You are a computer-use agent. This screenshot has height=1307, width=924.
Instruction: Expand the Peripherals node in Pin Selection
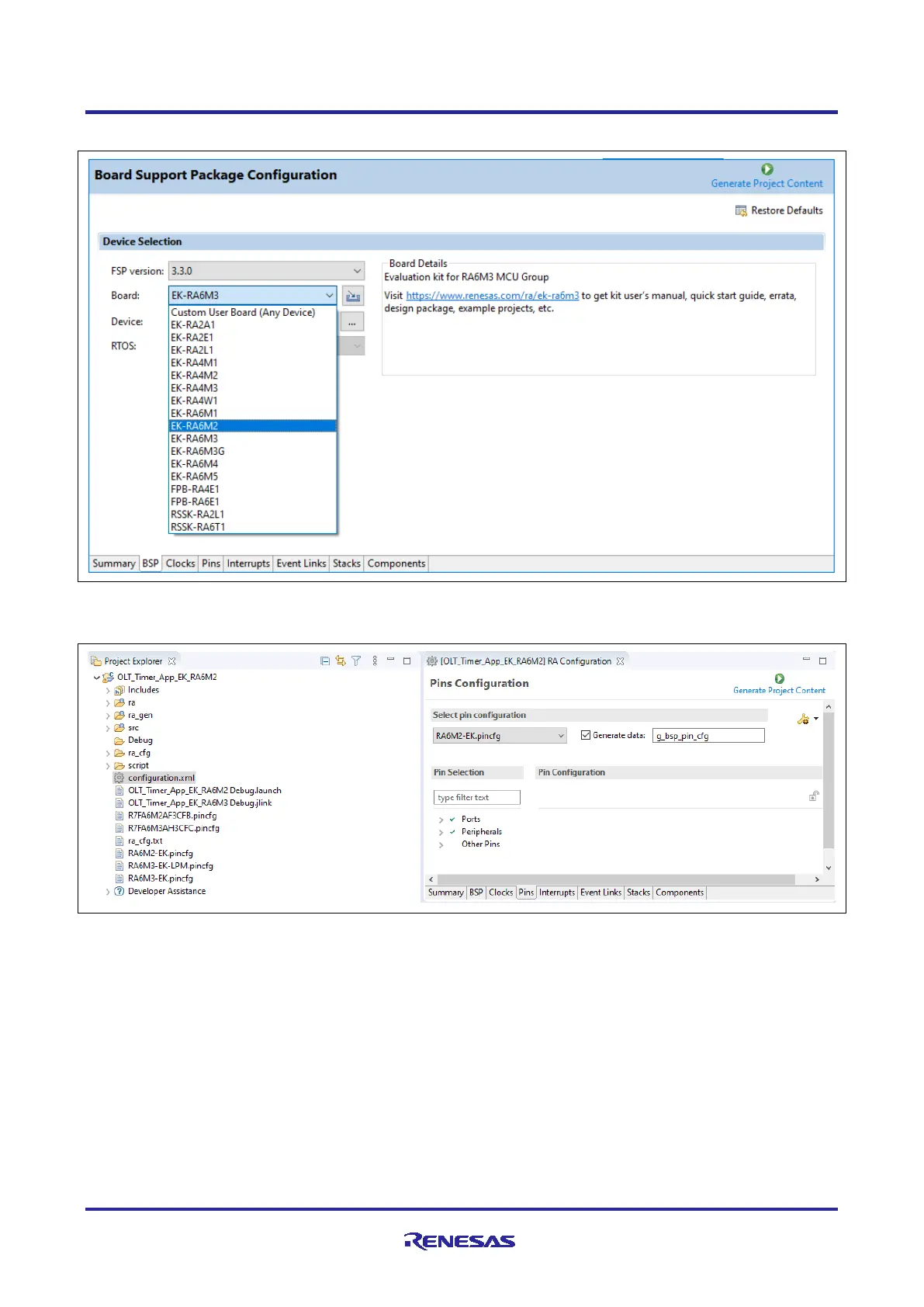441,832
